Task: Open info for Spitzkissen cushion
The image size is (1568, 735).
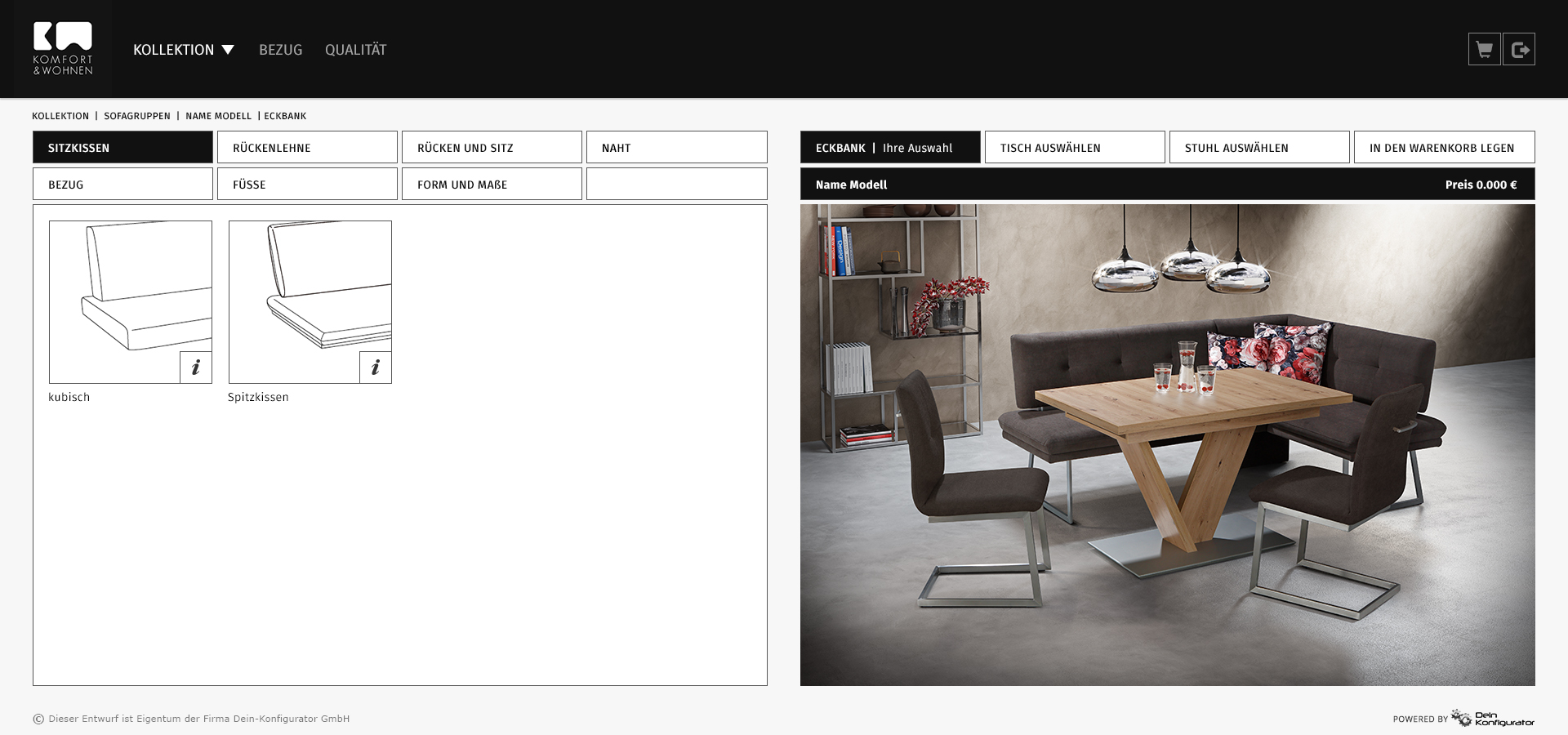Action: 376,367
